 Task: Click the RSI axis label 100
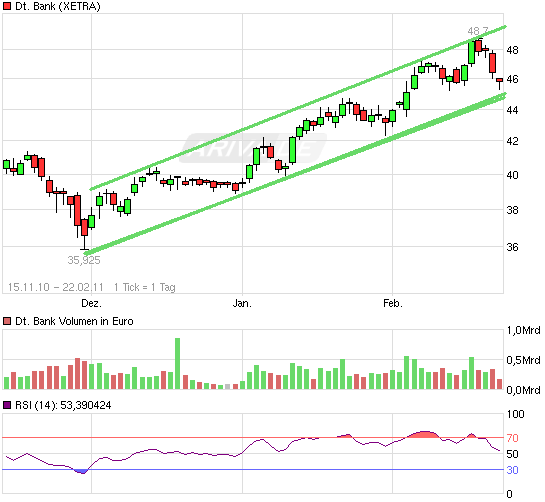[515, 414]
